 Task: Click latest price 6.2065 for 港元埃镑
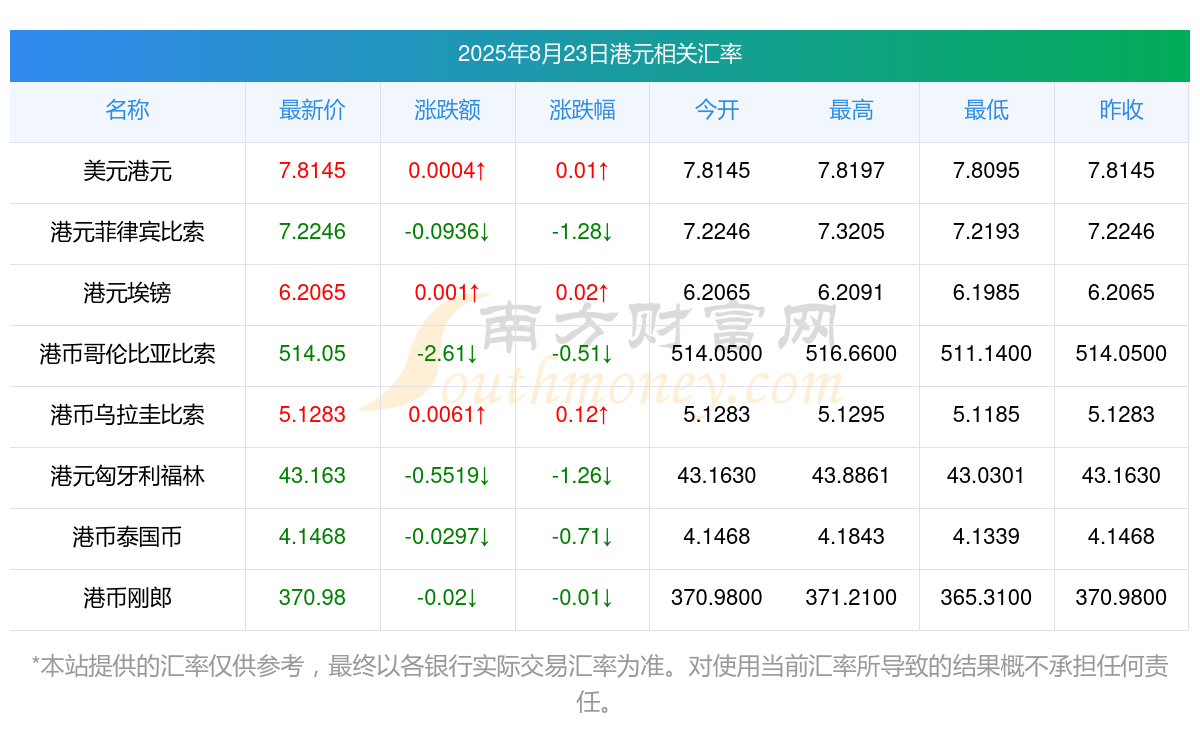(x=312, y=293)
